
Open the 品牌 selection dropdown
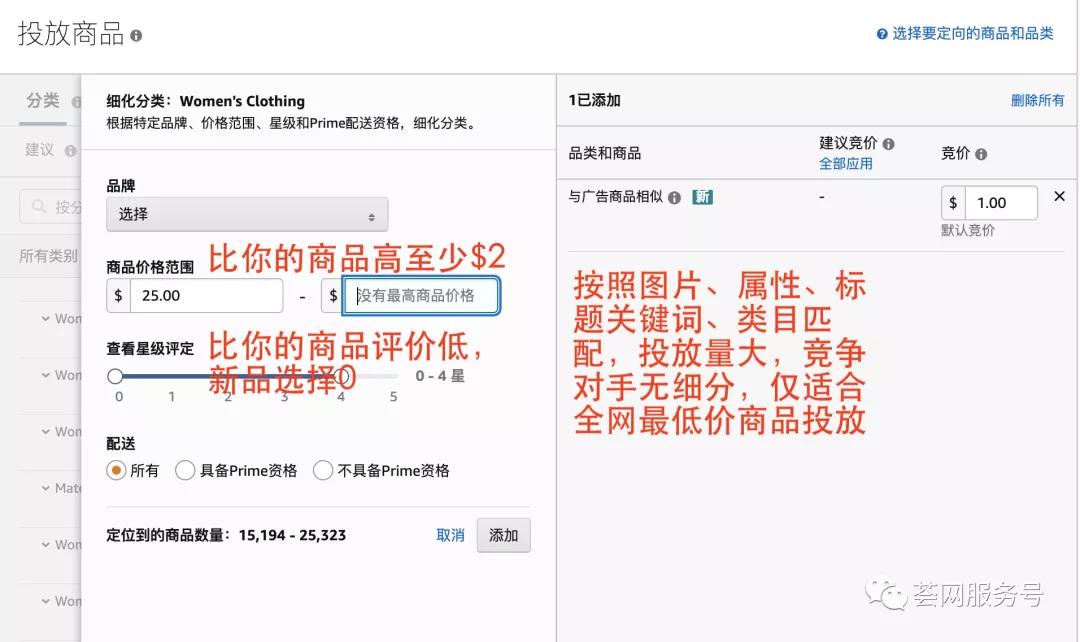click(x=246, y=214)
